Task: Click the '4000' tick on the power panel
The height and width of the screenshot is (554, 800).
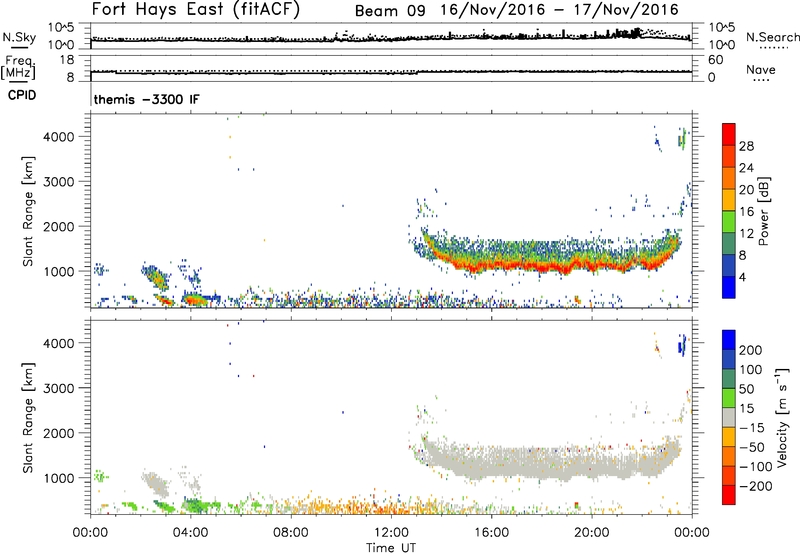Action: point(58,137)
